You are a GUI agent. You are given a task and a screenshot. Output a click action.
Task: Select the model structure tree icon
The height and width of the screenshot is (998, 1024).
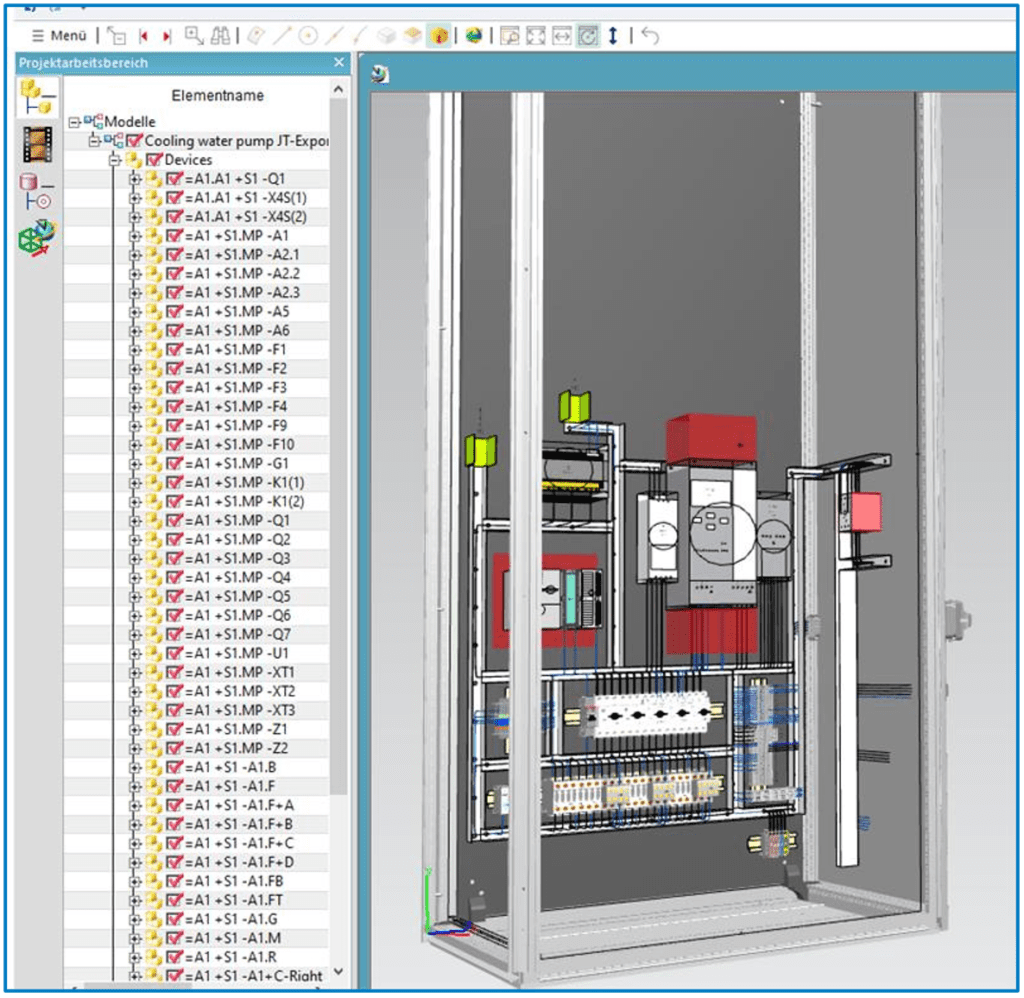37,95
